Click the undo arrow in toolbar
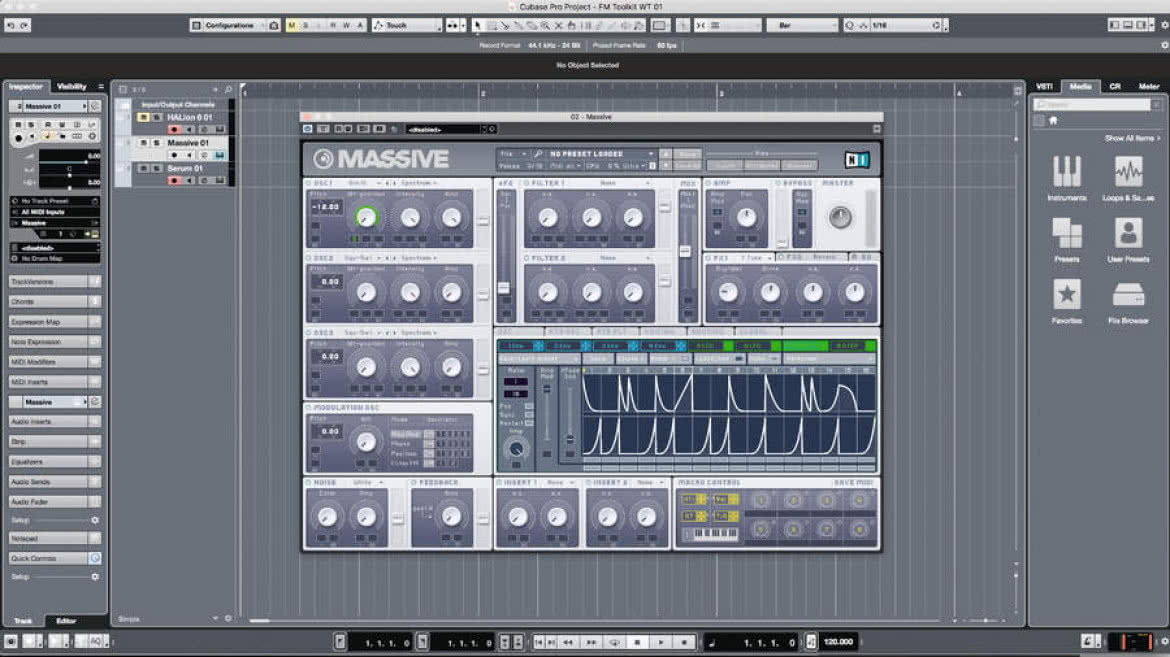This screenshot has height=657, width=1170. tap(10, 25)
